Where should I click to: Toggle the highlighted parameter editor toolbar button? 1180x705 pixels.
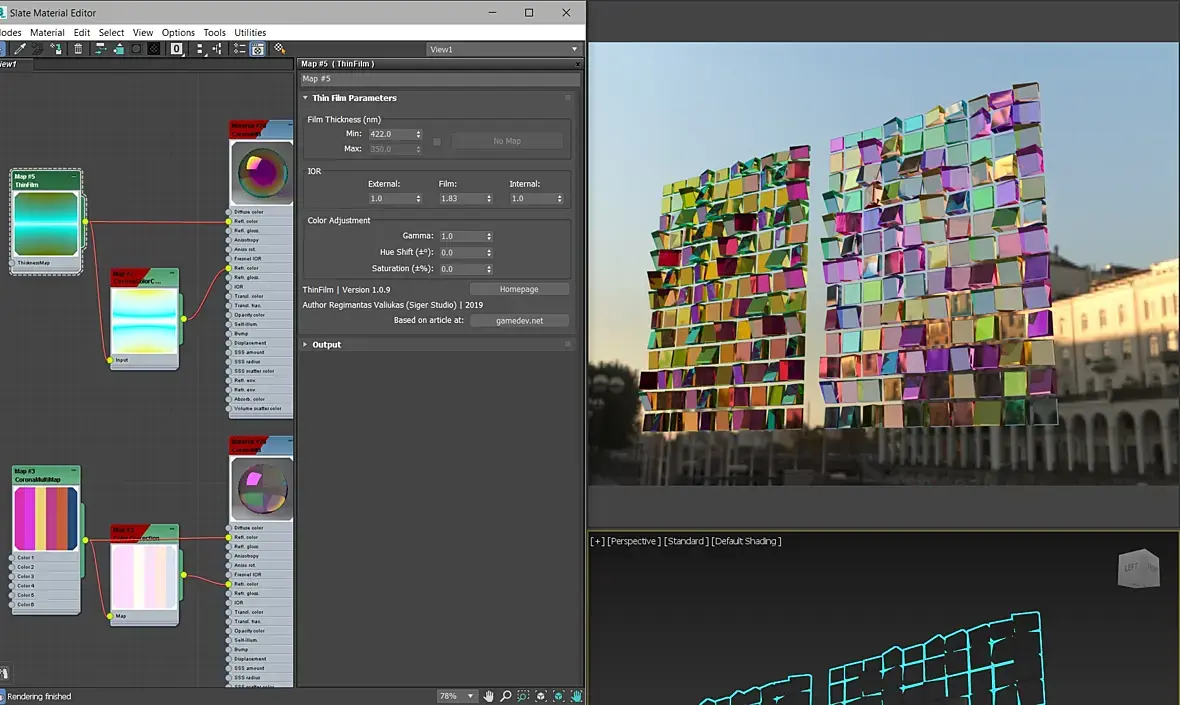257,48
